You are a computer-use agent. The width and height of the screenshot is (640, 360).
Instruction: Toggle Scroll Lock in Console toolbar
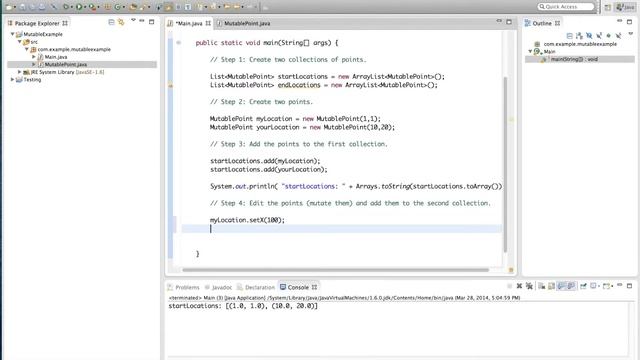[x=551, y=286]
